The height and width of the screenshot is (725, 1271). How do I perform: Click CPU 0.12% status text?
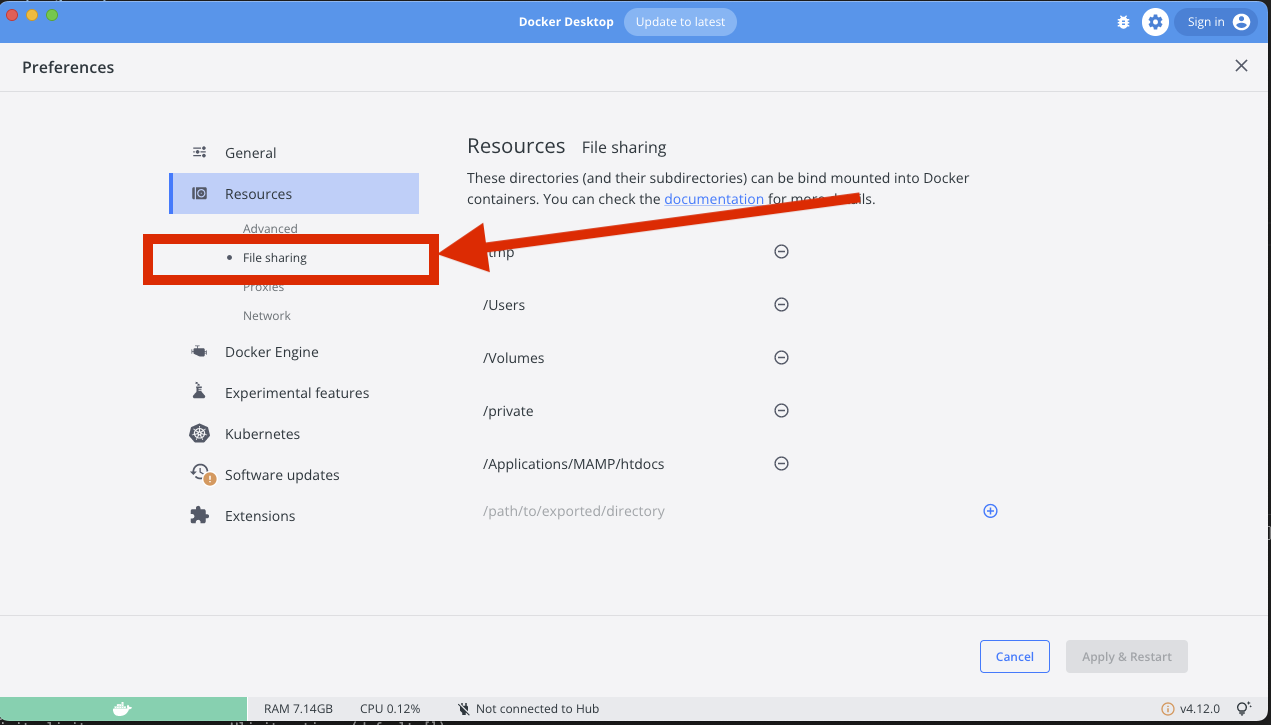(x=390, y=709)
